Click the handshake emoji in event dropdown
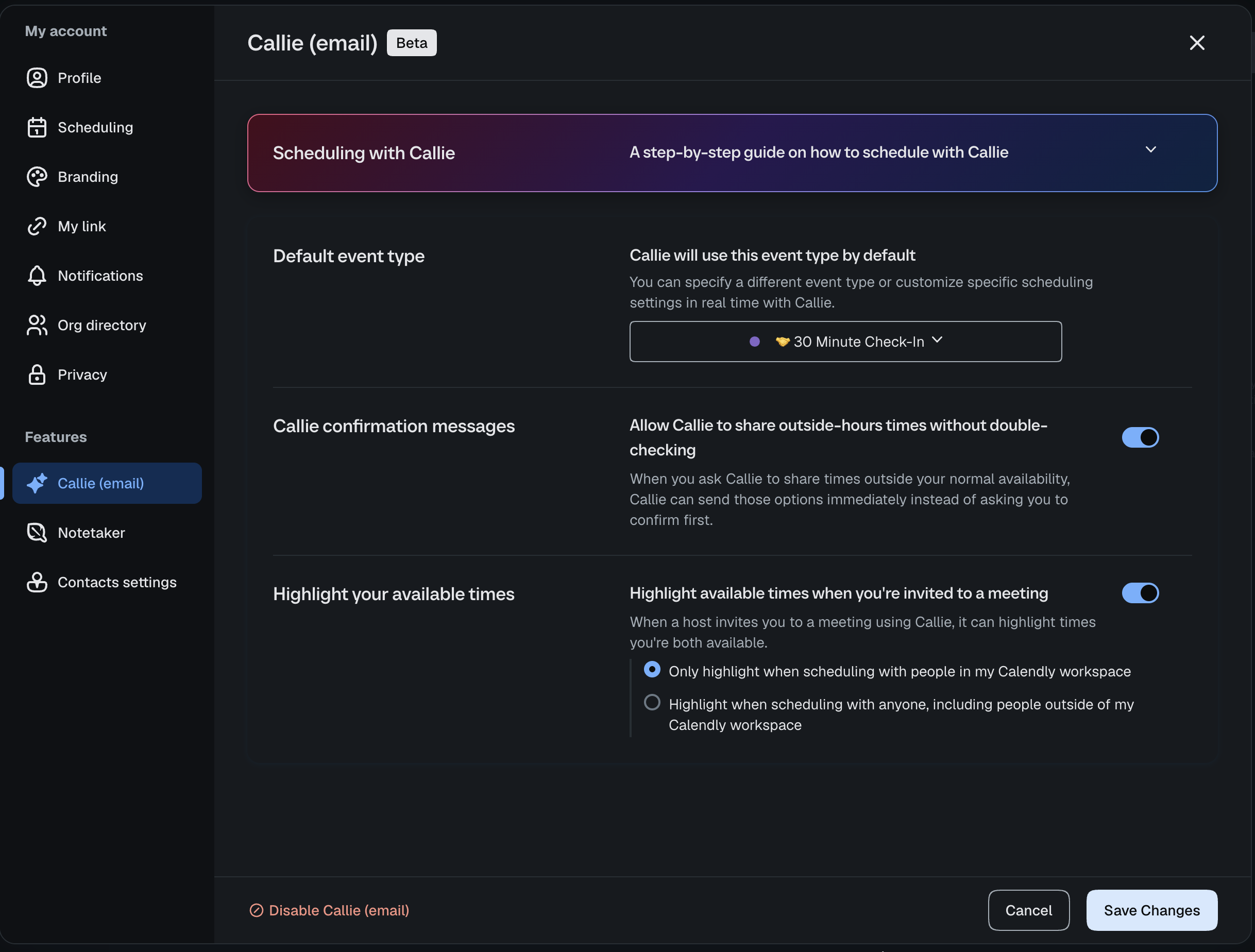This screenshot has width=1255, height=952. tap(783, 342)
